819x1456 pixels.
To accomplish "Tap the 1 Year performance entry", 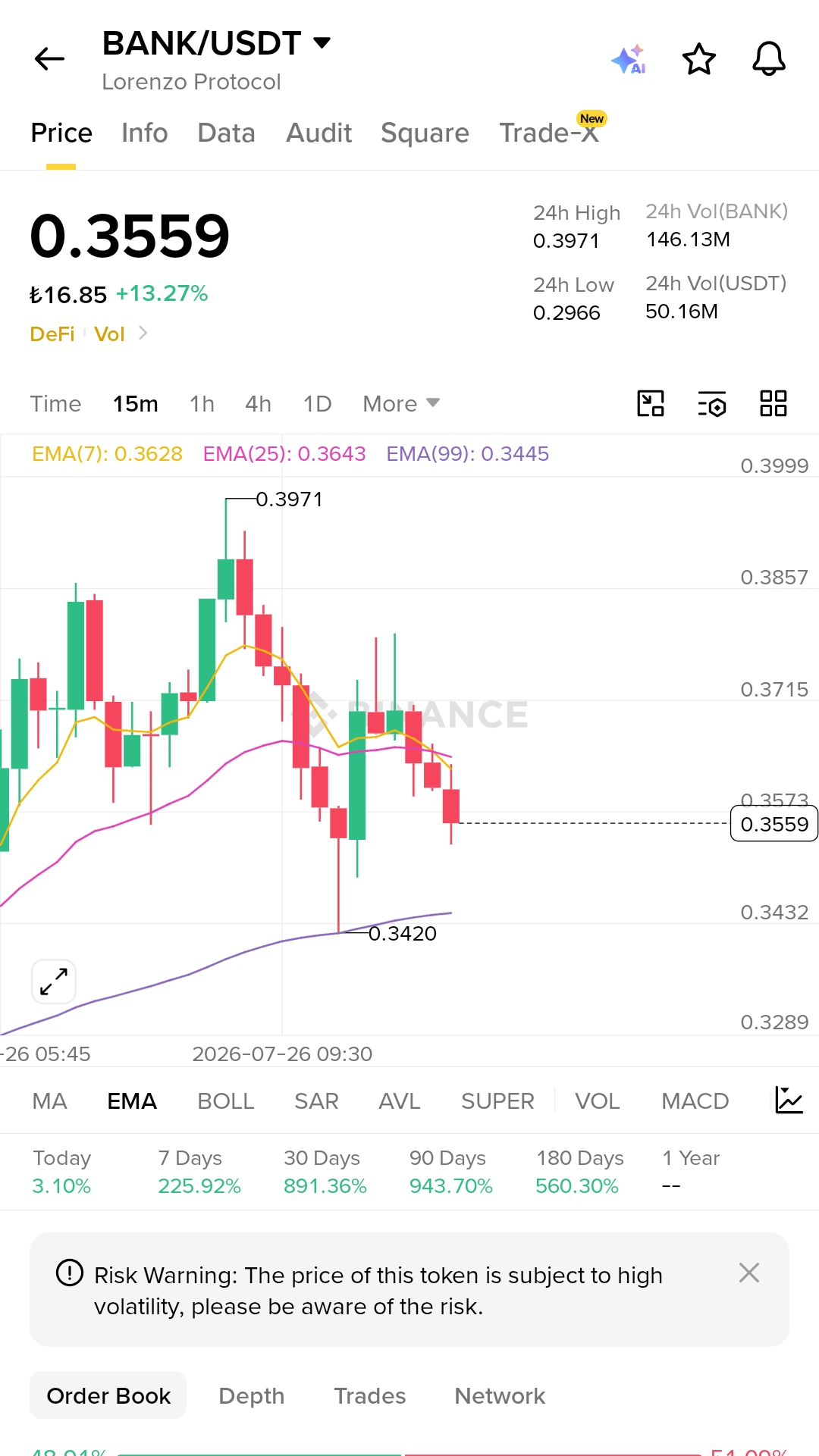I will tap(691, 1172).
